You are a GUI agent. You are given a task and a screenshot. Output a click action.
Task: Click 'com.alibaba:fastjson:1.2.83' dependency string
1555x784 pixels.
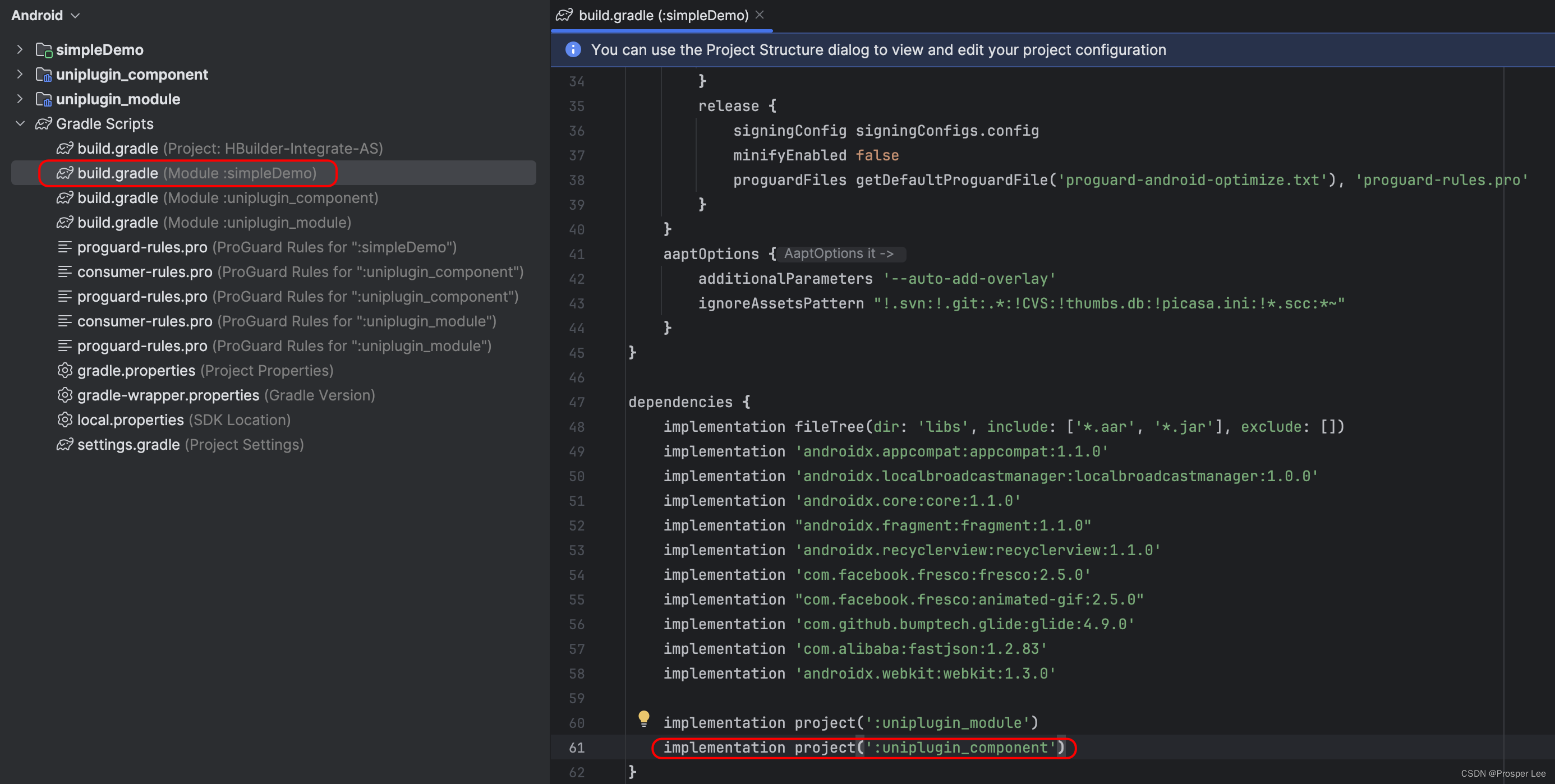tap(921, 649)
